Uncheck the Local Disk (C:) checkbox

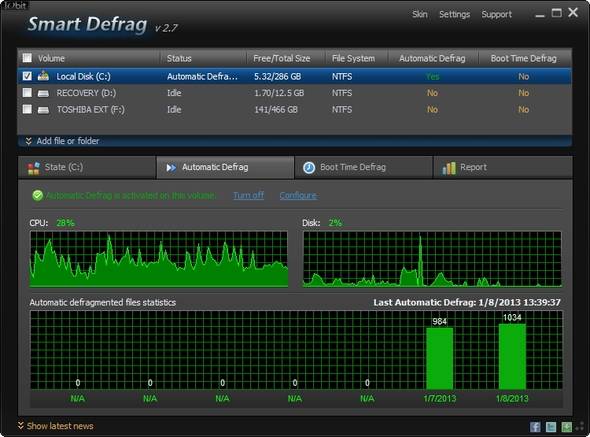(x=27, y=76)
